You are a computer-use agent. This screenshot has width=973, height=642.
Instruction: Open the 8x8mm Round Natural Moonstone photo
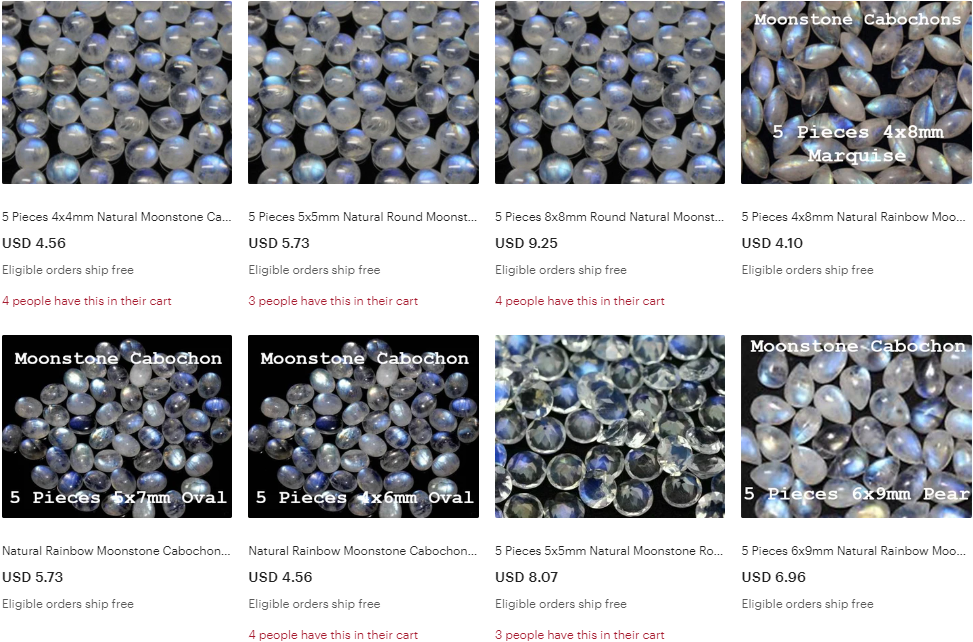(x=609, y=92)
